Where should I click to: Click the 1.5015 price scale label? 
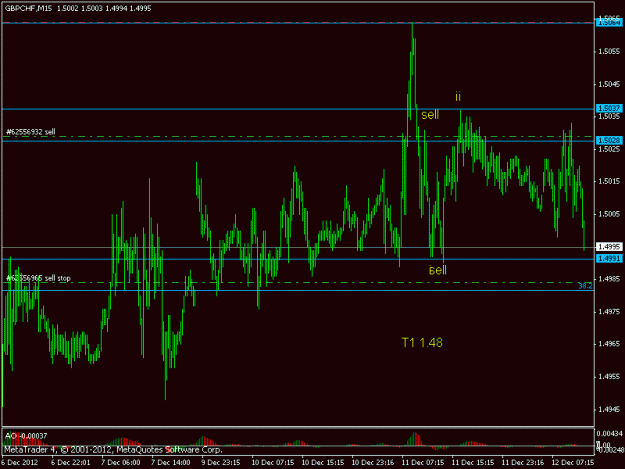[609, 181]
